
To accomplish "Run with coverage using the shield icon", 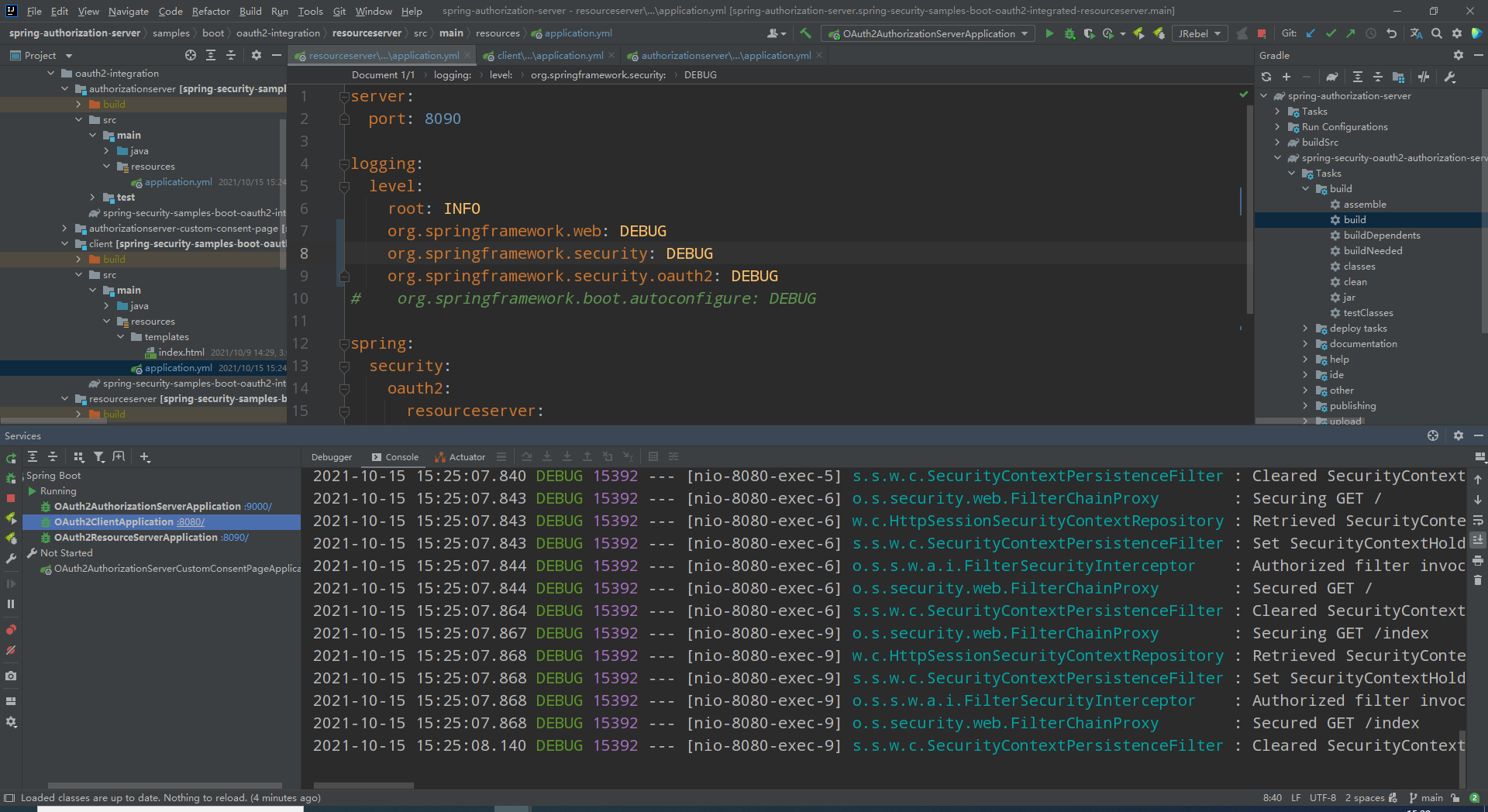I will click(1089, 33).
